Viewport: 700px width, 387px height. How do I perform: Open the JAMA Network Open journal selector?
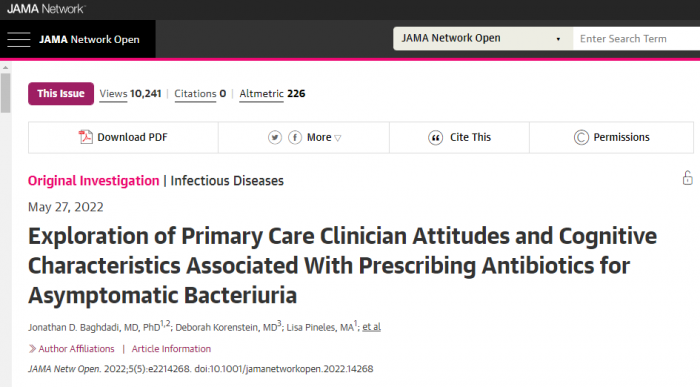[x=483, y=39]
